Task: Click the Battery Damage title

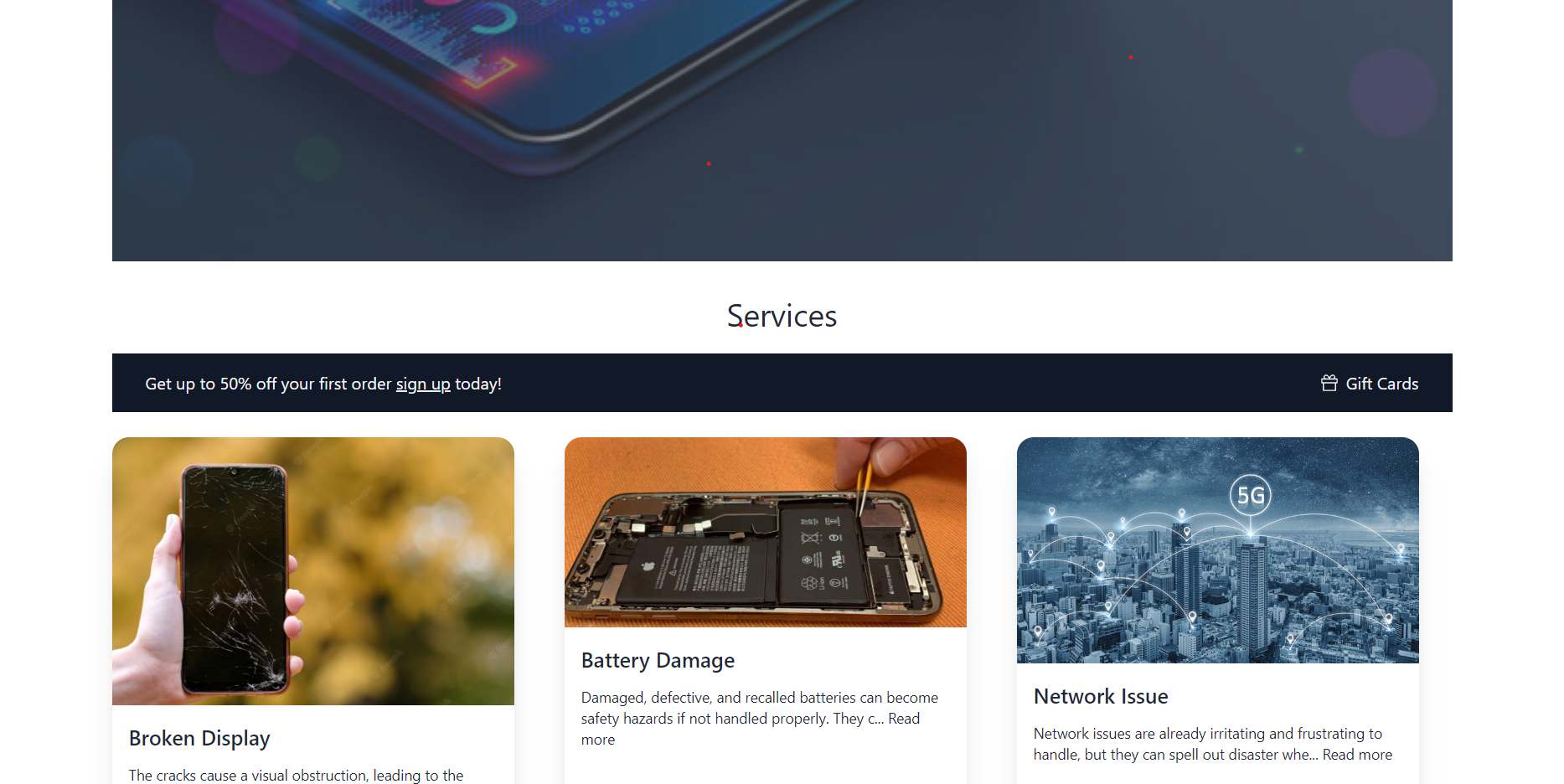Action: (x=658, y=660)
